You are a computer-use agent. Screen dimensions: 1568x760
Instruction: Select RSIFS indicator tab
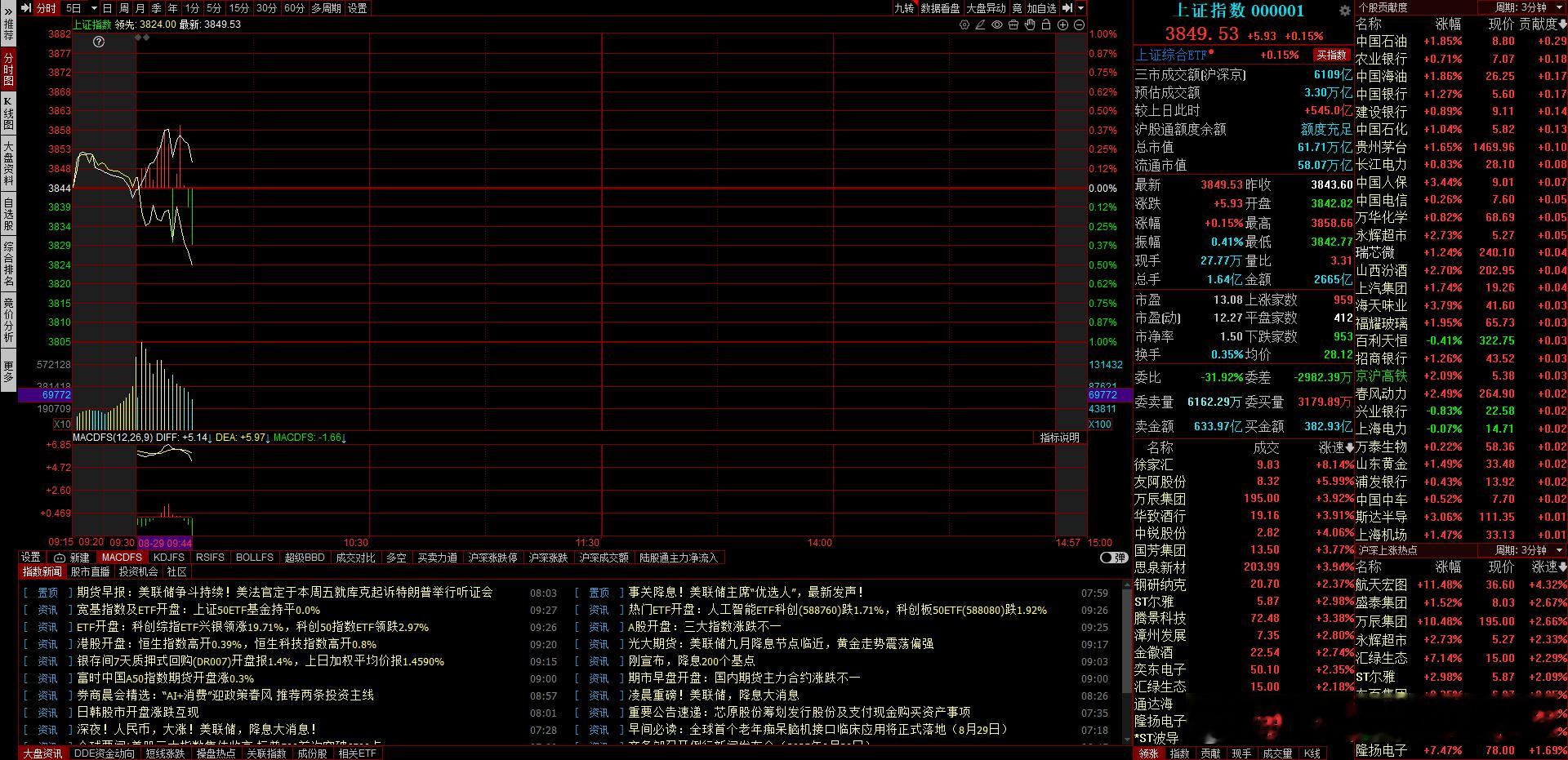coord(210,558)
